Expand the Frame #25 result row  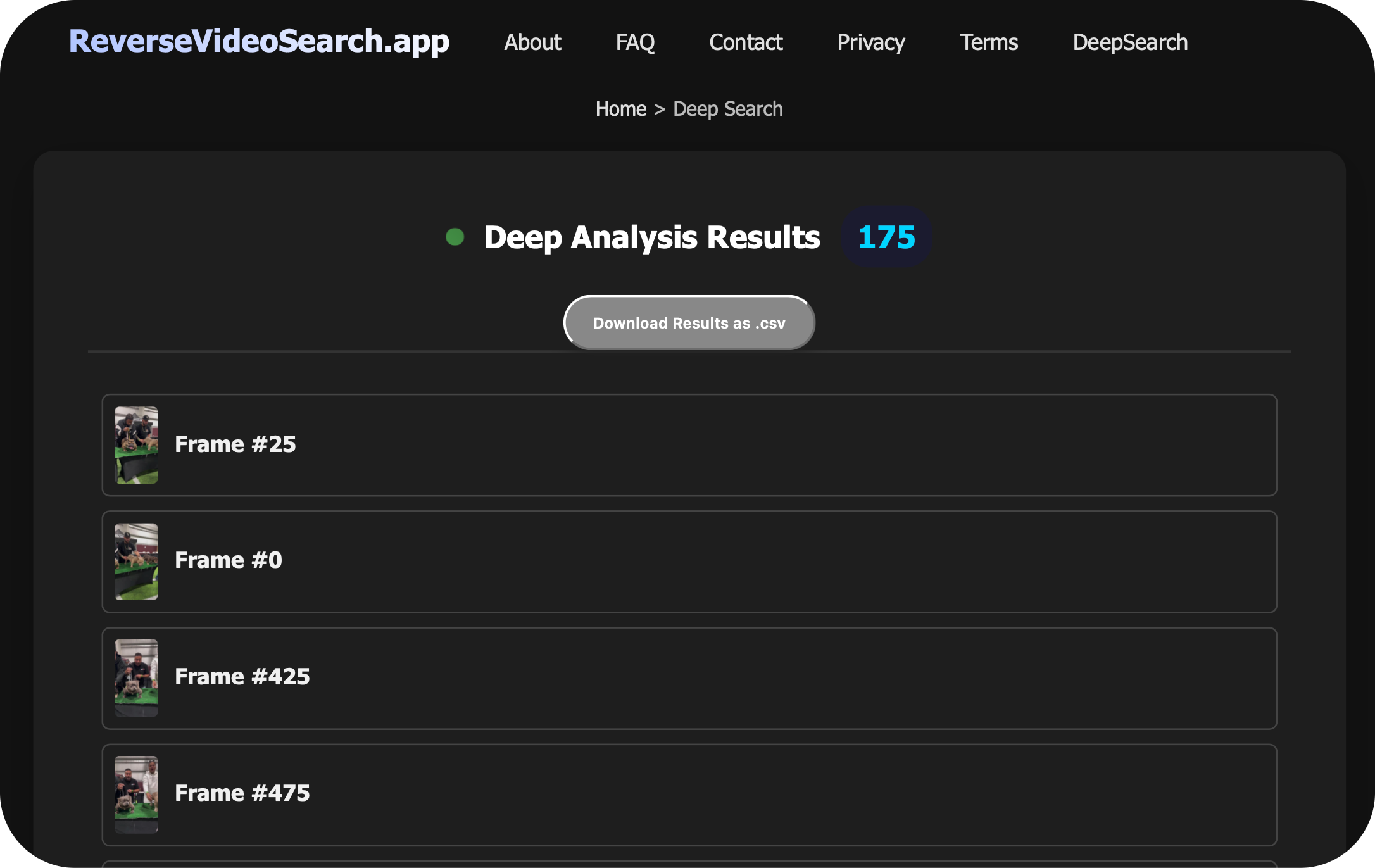[x=689, y=445]
